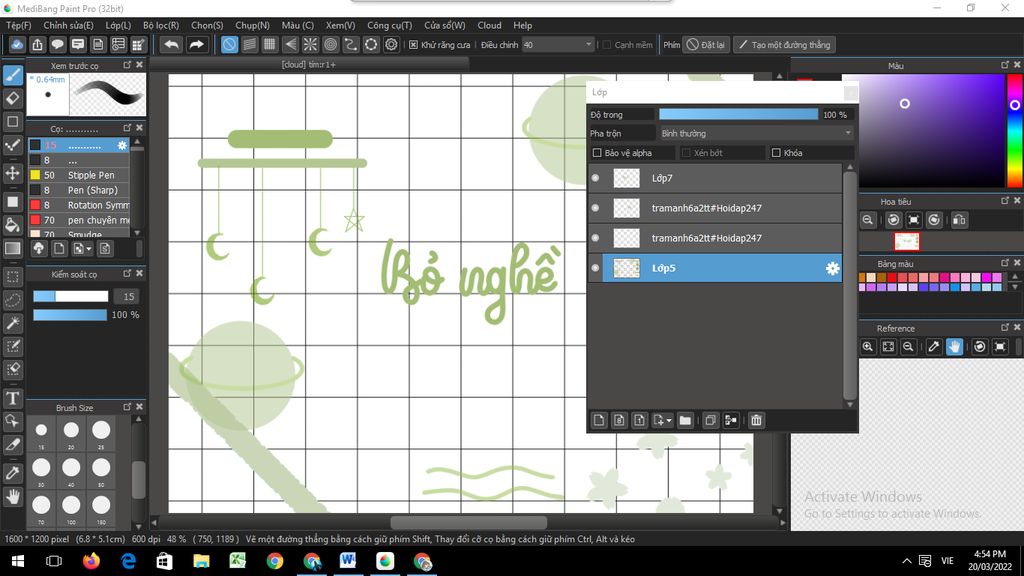The height and width of the screenshot is (576, 1024).
Task: Click Tạo một đường thẳng button
Action: coord(784,45)
